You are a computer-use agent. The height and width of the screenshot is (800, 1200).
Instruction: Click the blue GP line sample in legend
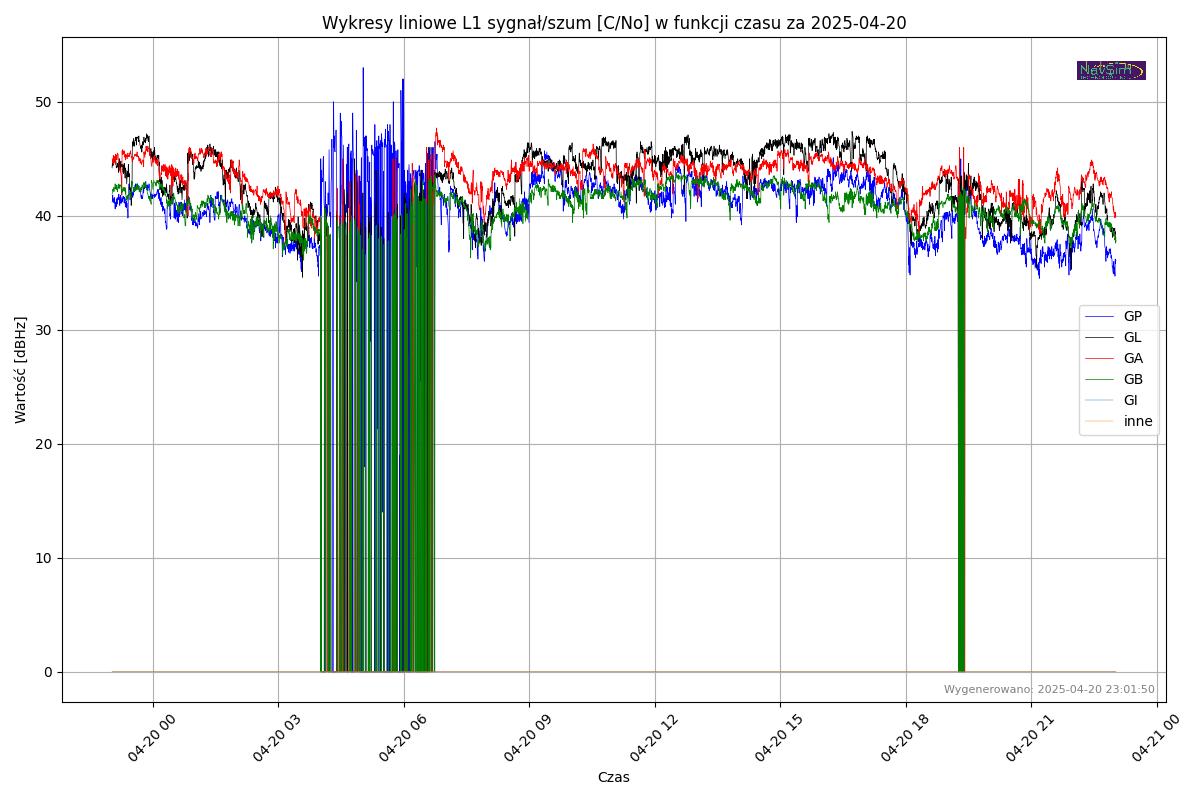(x=1099, y=317)
